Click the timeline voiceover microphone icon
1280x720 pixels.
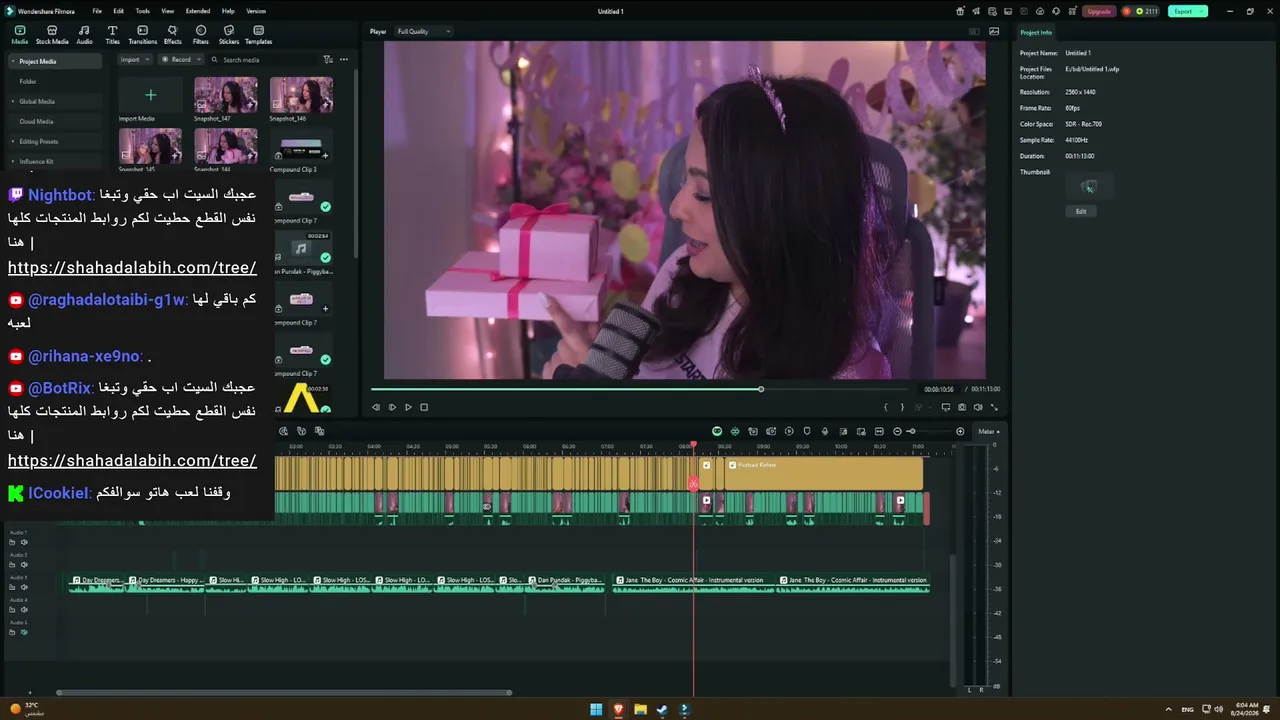pos(825,431)
